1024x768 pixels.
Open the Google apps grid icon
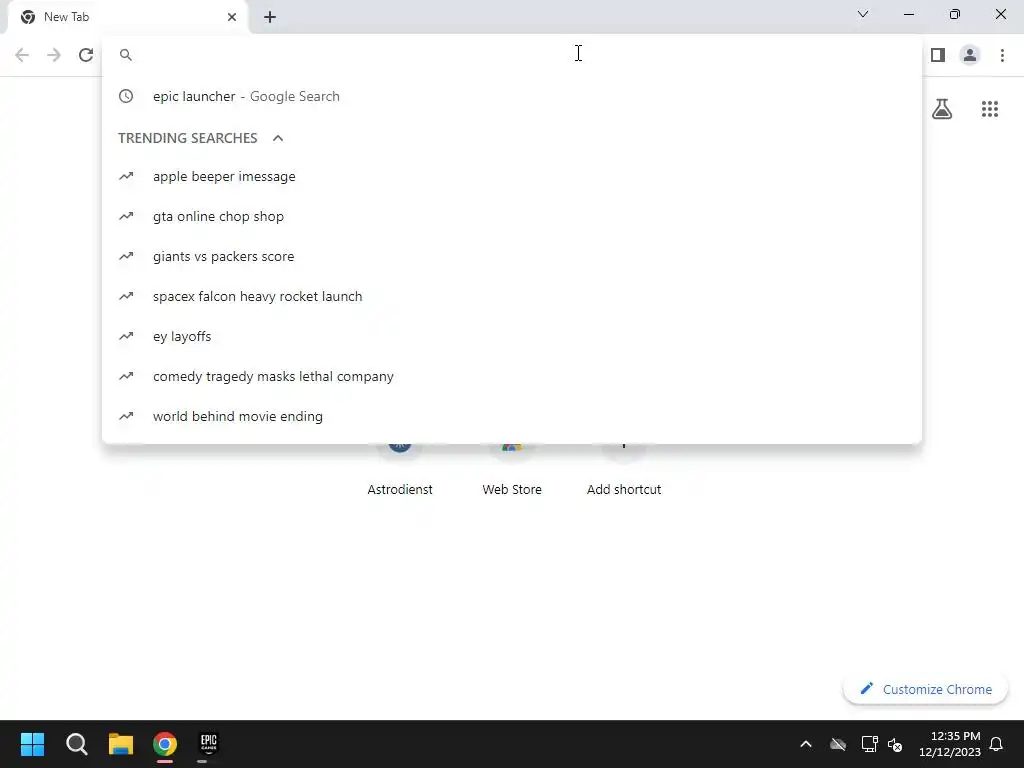coord(990,109)
